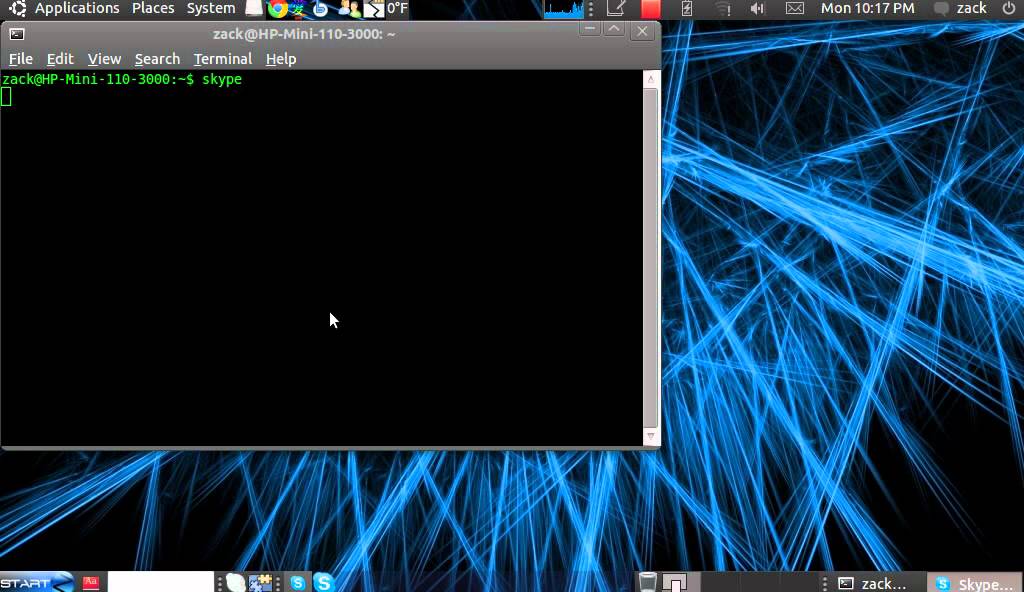
Task: Click the white speech bubble icon in bottom panel
Action: [236, 582]
